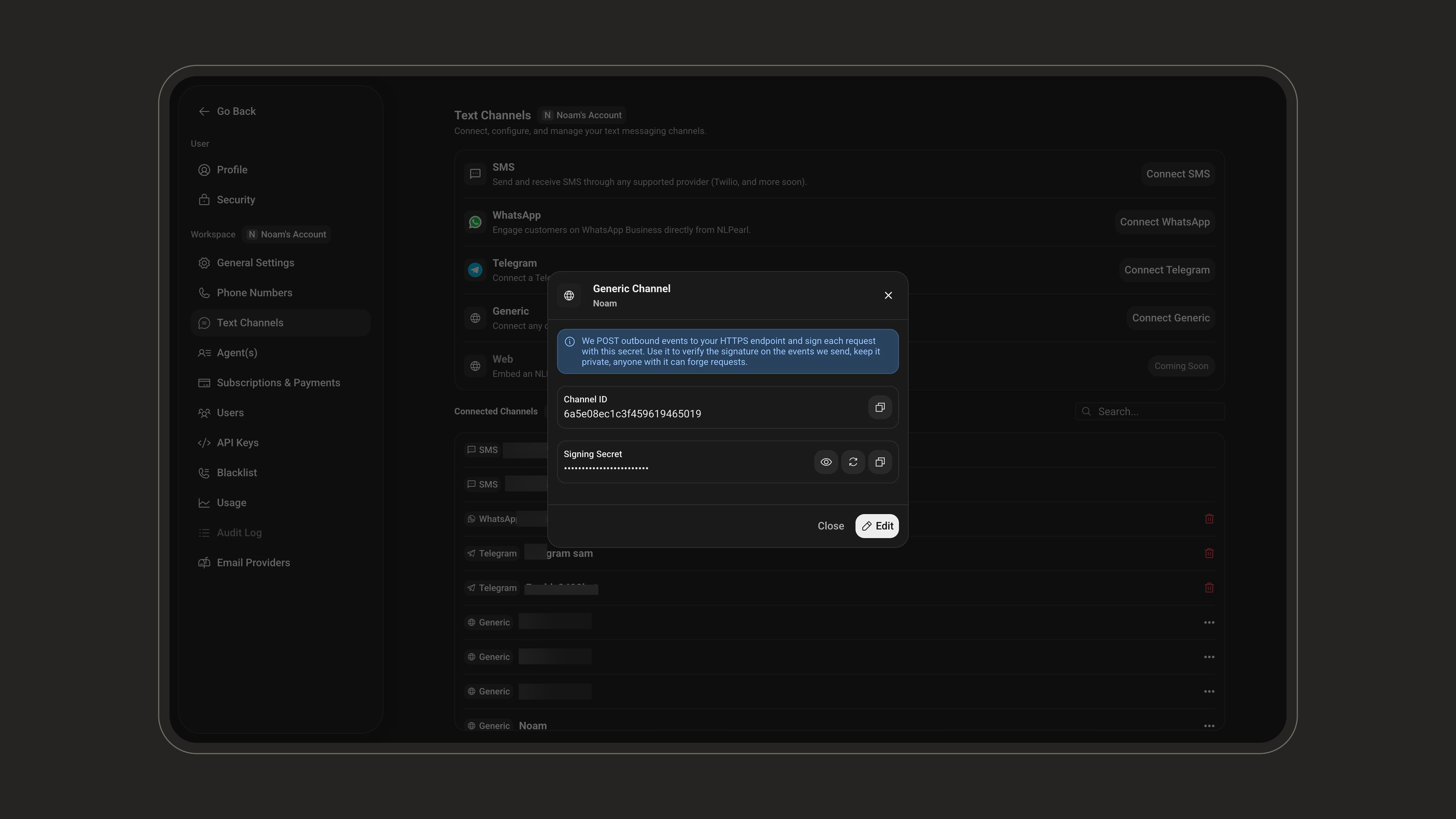This screenshot has height=819, width=1456.
Task: Focus the connected channels Search field
Action: [x=1150, y=411]
